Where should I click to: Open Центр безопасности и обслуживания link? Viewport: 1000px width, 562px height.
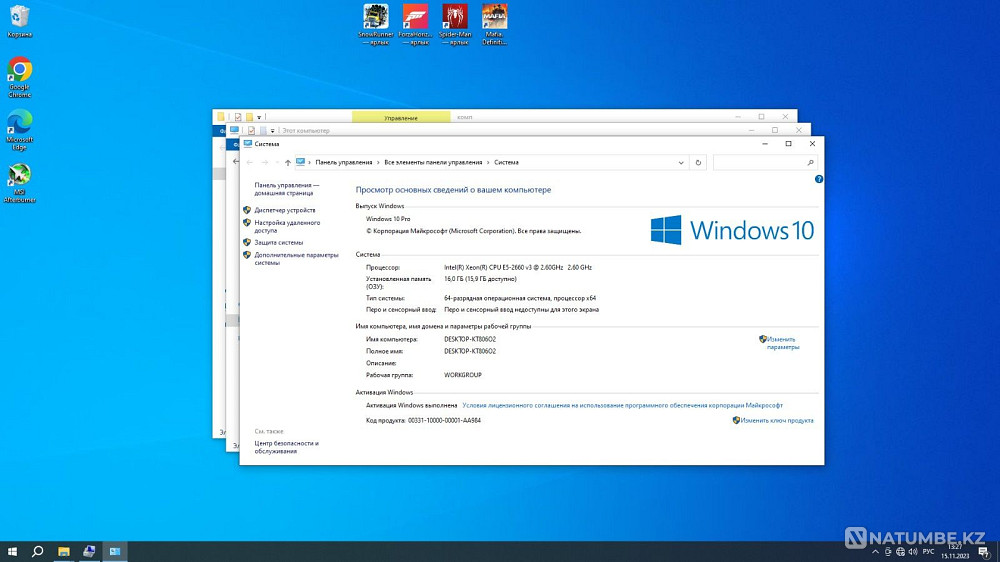(286, 447)
